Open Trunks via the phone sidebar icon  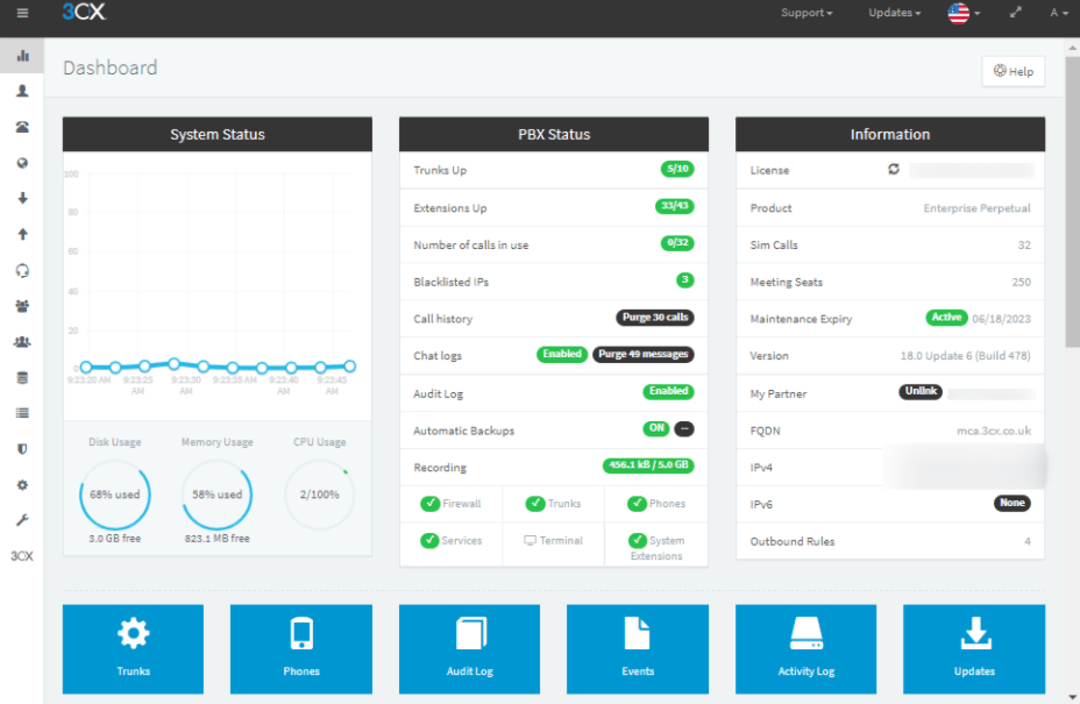(22, 126)
